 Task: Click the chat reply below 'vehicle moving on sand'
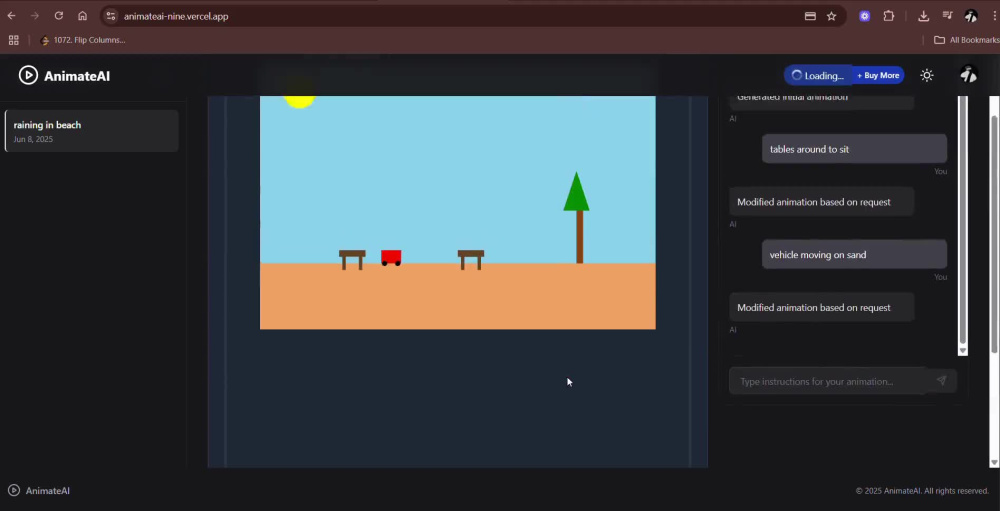click(821, 307)
